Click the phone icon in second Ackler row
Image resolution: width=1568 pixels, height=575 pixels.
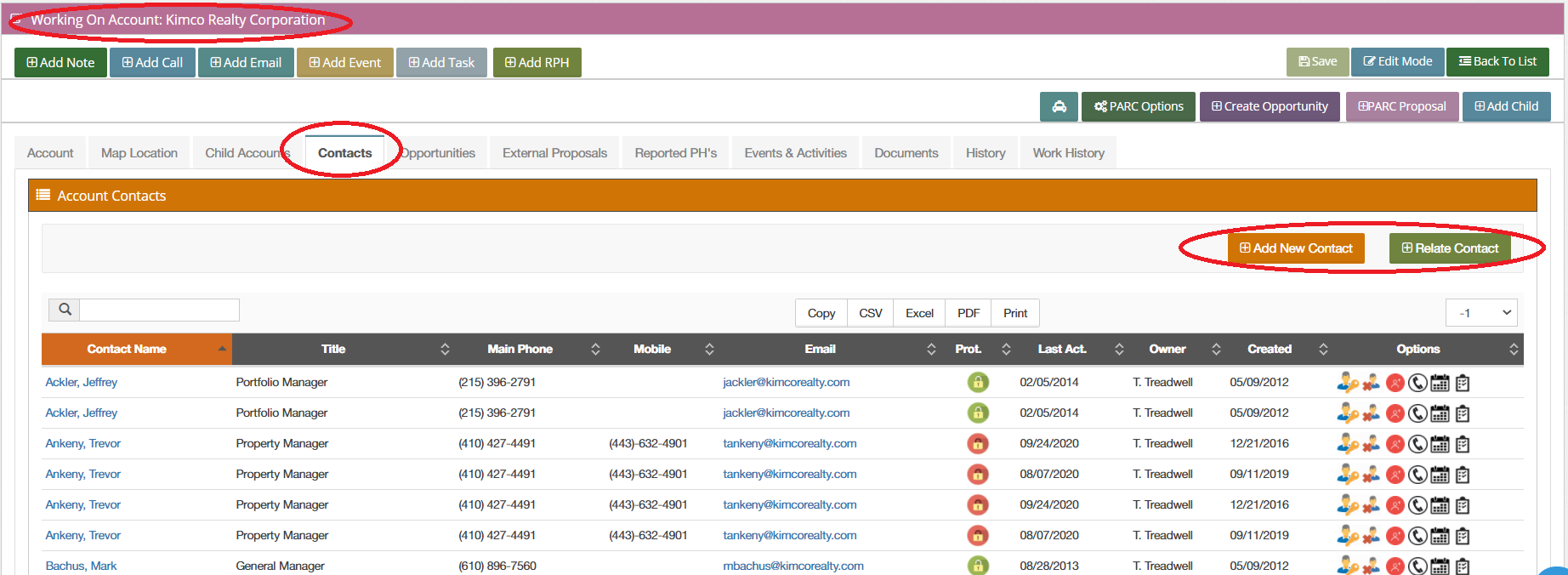[x=1417, y=413]
